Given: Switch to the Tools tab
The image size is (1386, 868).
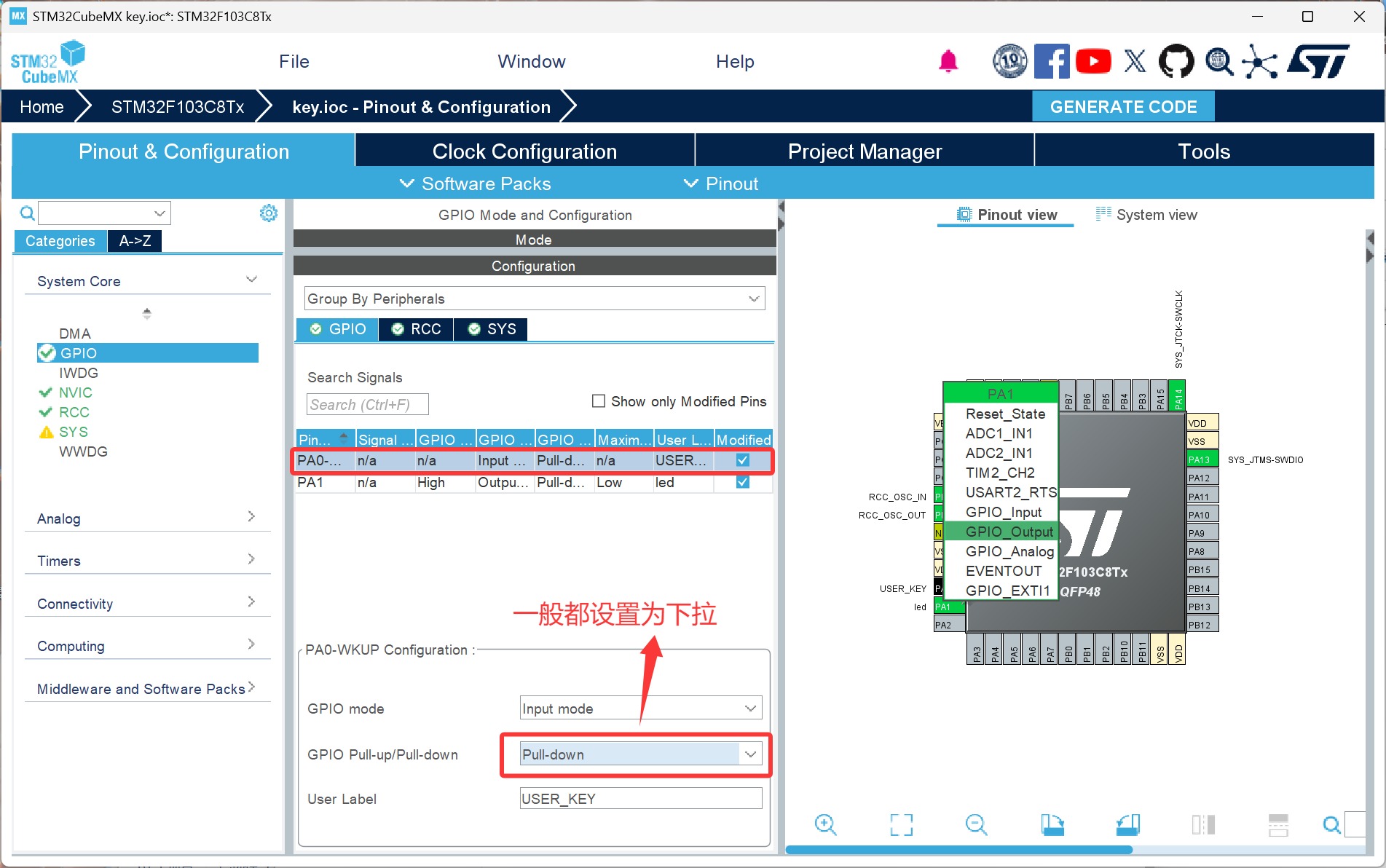Looking at the screenshot, I should [1204, 151].
